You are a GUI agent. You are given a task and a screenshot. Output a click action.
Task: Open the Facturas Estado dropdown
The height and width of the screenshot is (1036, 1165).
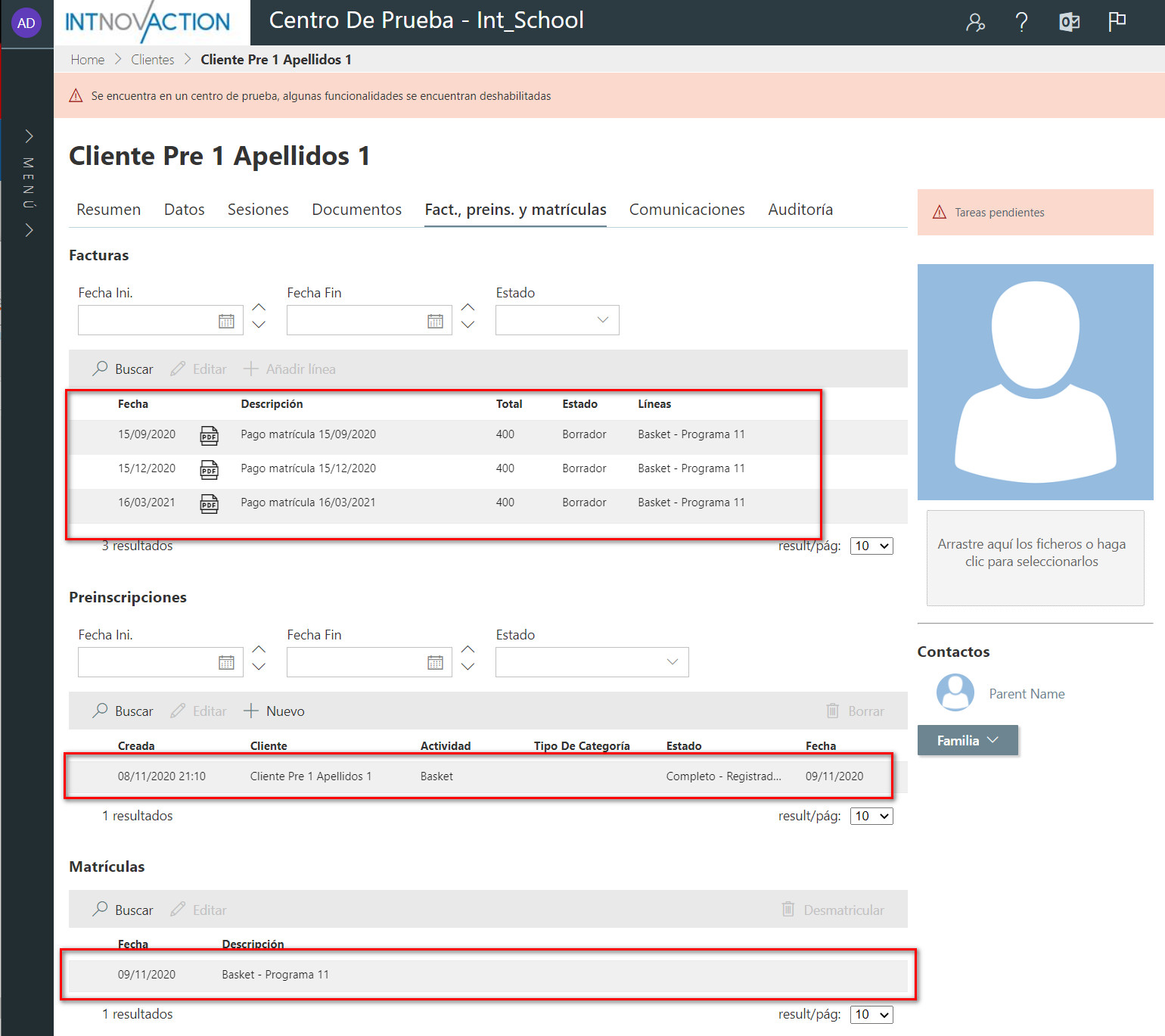558,320
